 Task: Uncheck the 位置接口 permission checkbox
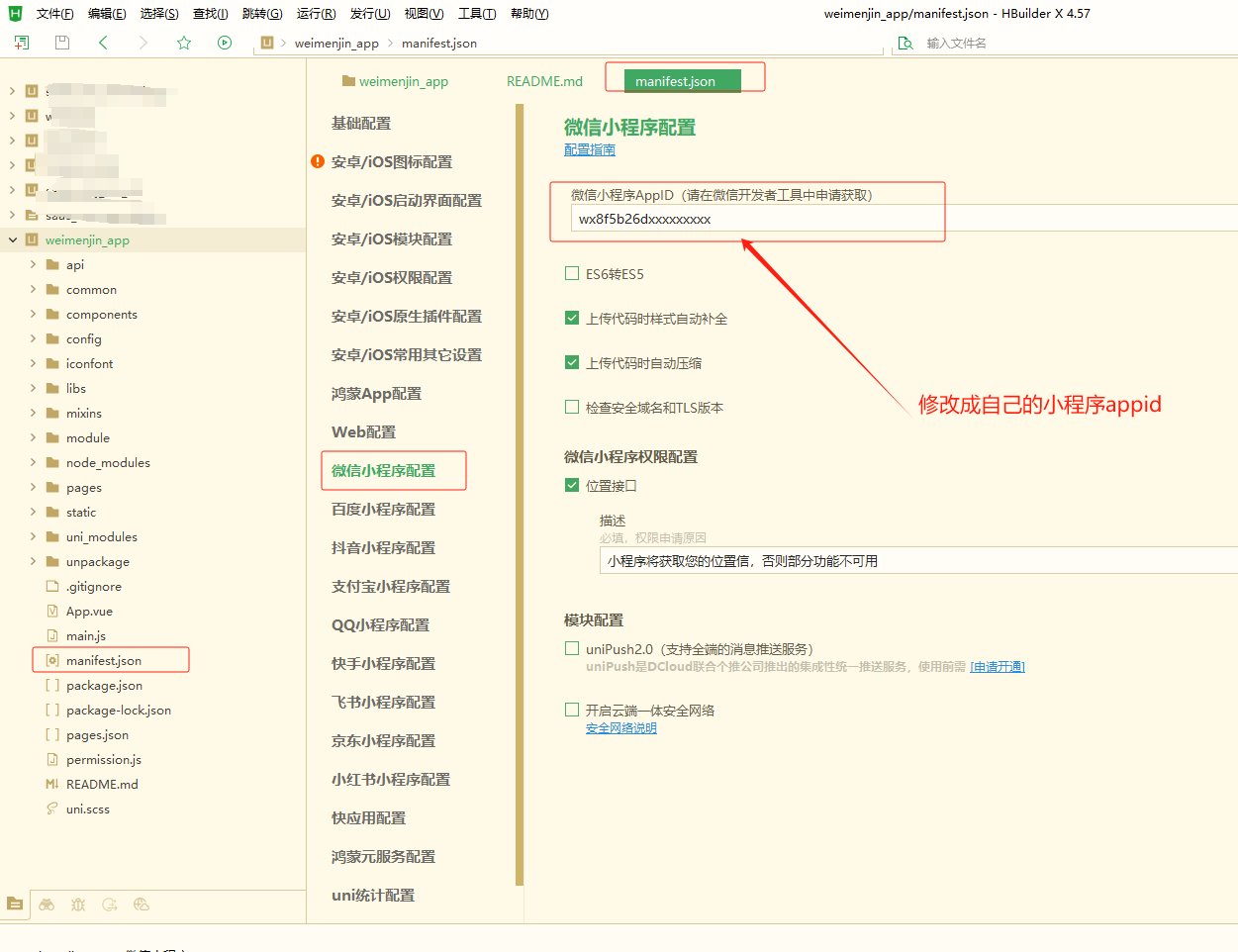click(572, 485)
